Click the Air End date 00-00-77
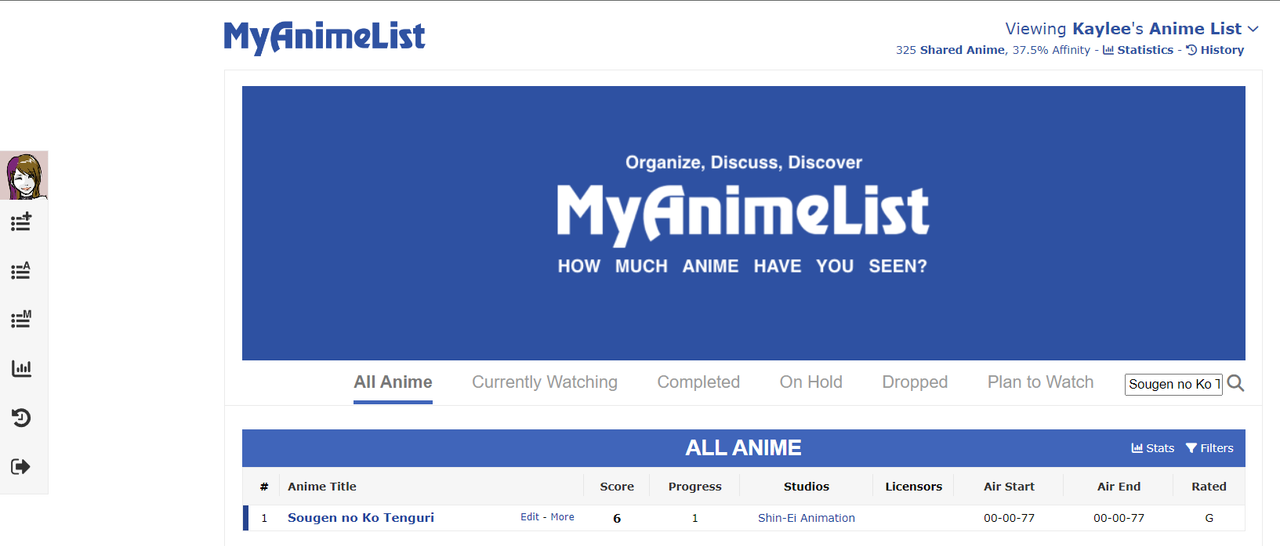This screenshot has width=1280, height=546. point(1119,518)
